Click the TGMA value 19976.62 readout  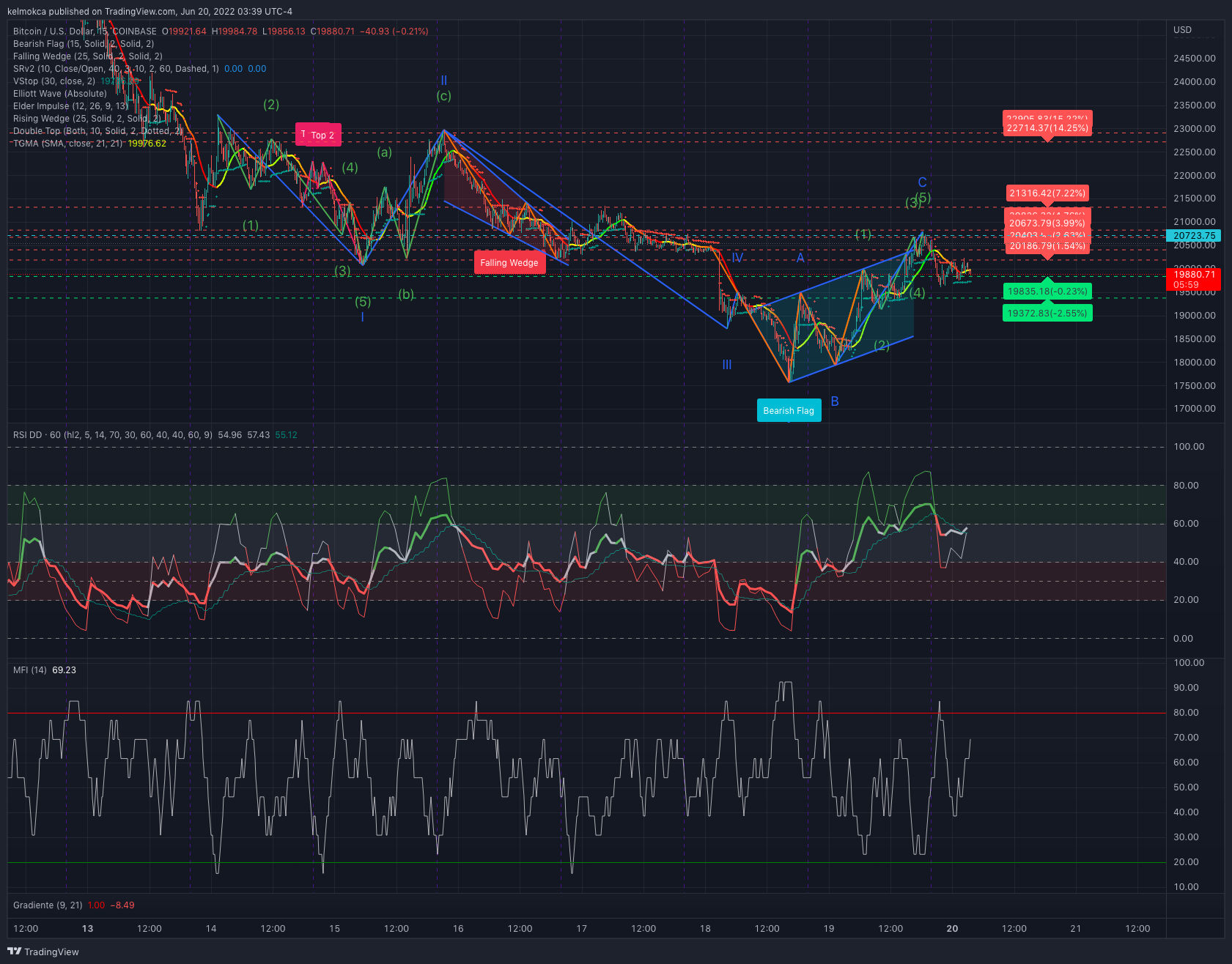click(147, 144)
